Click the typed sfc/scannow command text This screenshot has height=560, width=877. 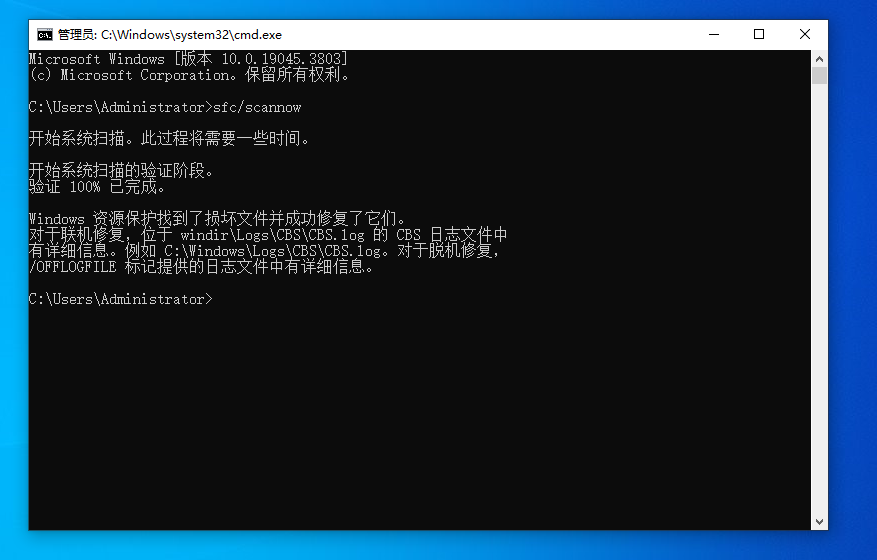tap(257, 107)
